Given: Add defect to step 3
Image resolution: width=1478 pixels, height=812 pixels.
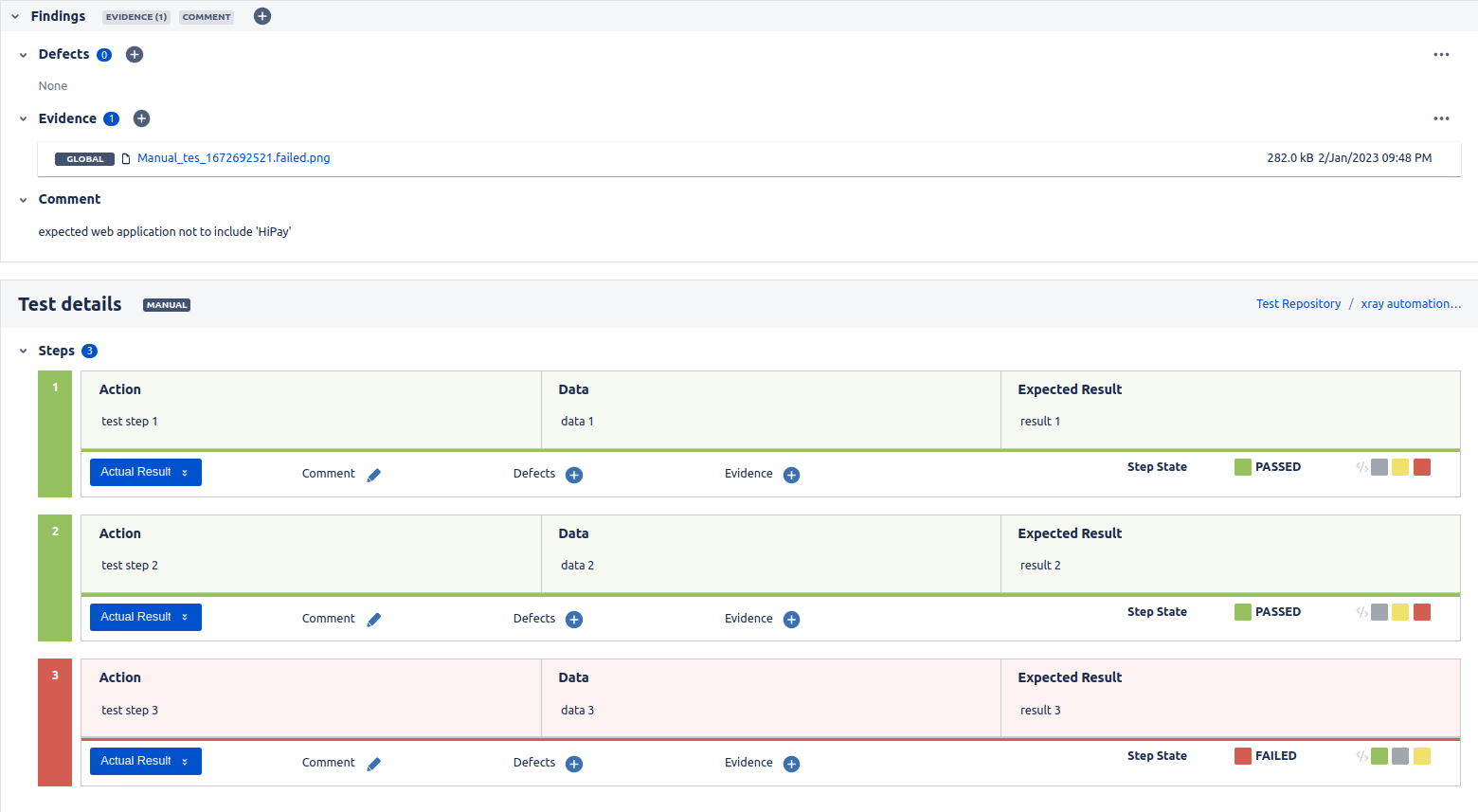Looking at the screenshot, I should pos(574,764).
